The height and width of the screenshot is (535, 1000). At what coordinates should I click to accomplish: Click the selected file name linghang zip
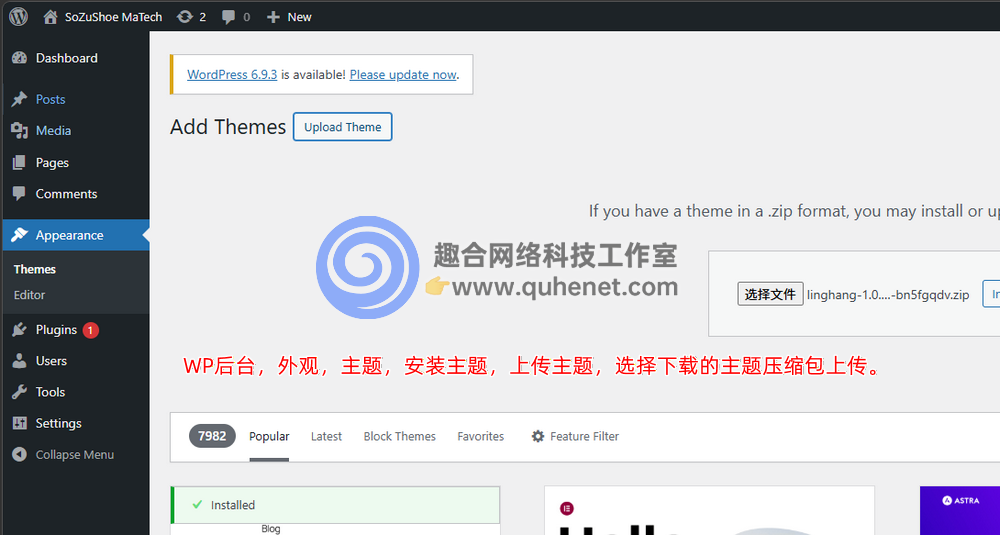(x=888, y=295)
